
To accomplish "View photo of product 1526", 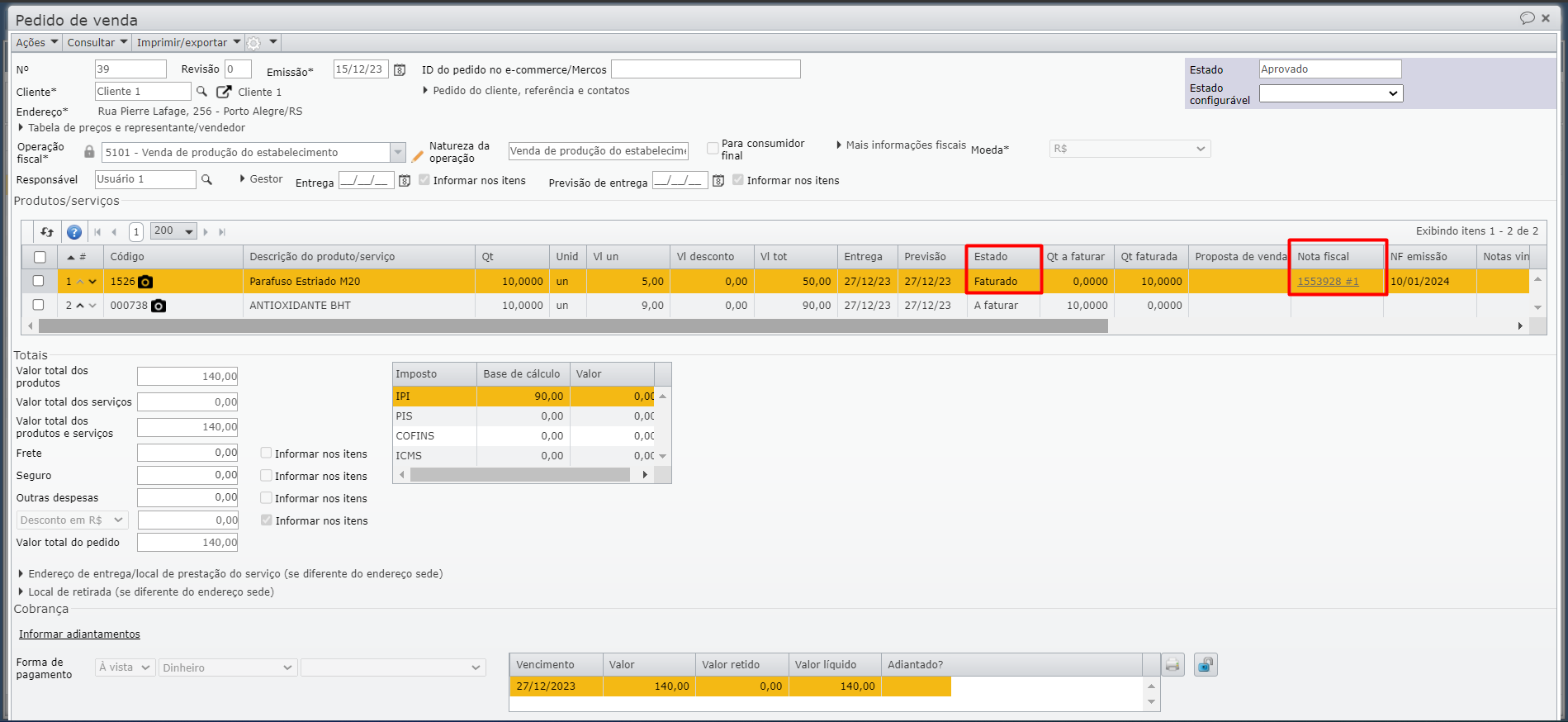I will tap(145, 282).
